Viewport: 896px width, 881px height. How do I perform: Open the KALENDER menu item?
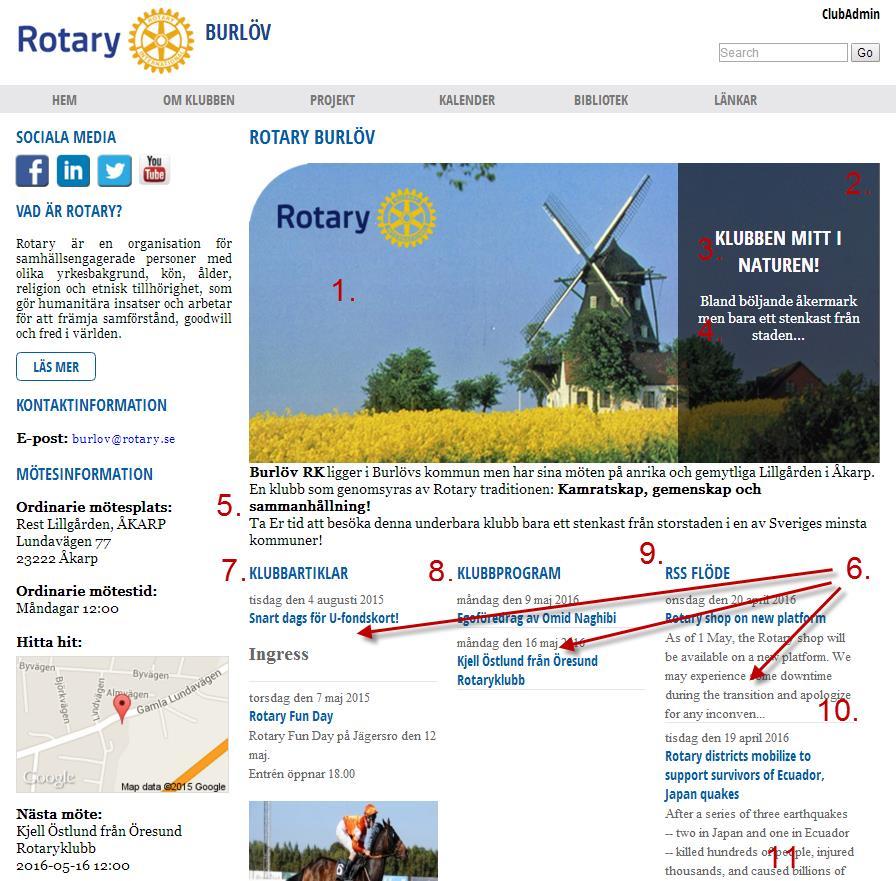pos(467,100)
